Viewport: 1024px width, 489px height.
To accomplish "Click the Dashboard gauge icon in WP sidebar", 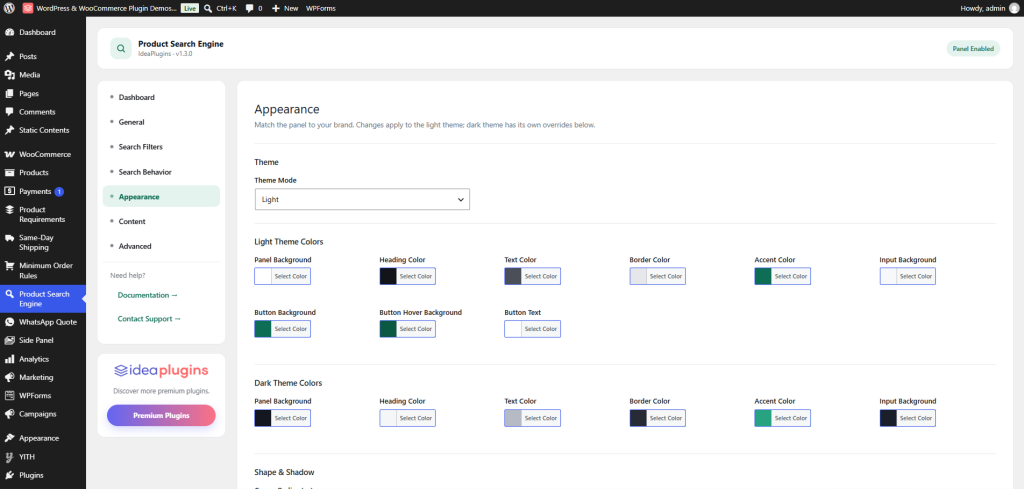I will click(x=9, y=33).
